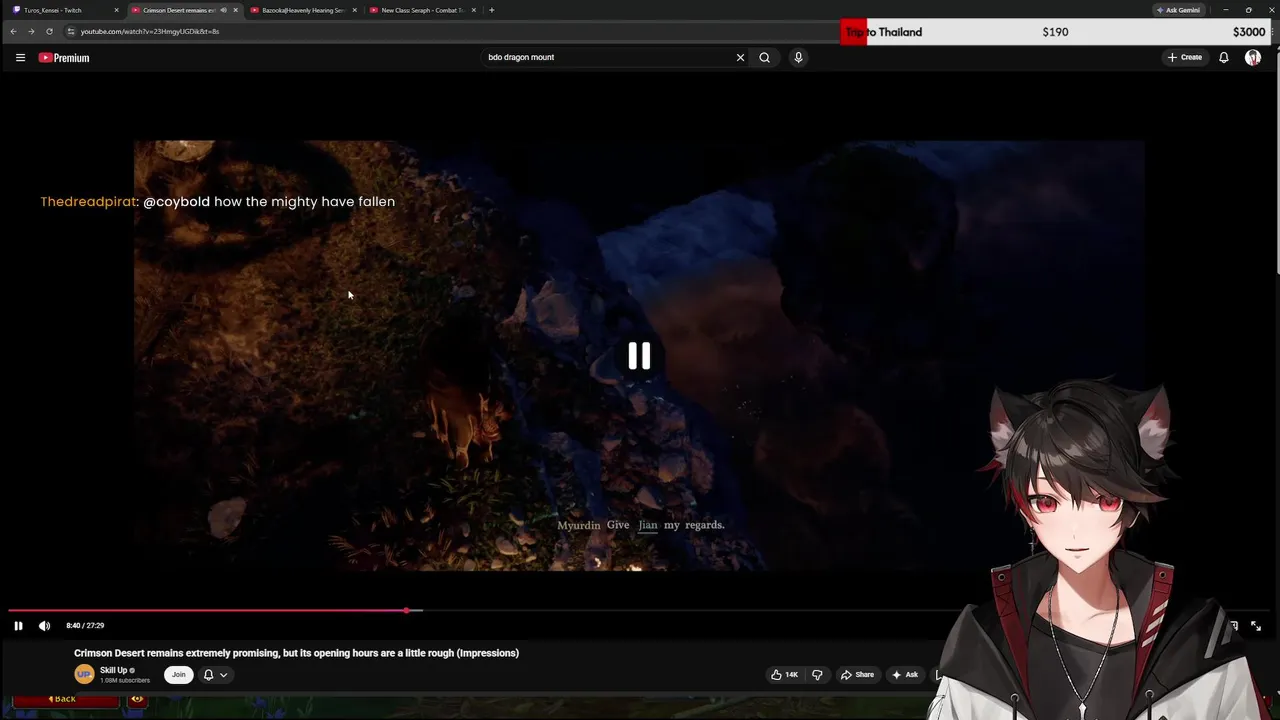Open the Skill Up channel name link

(113, 670)
